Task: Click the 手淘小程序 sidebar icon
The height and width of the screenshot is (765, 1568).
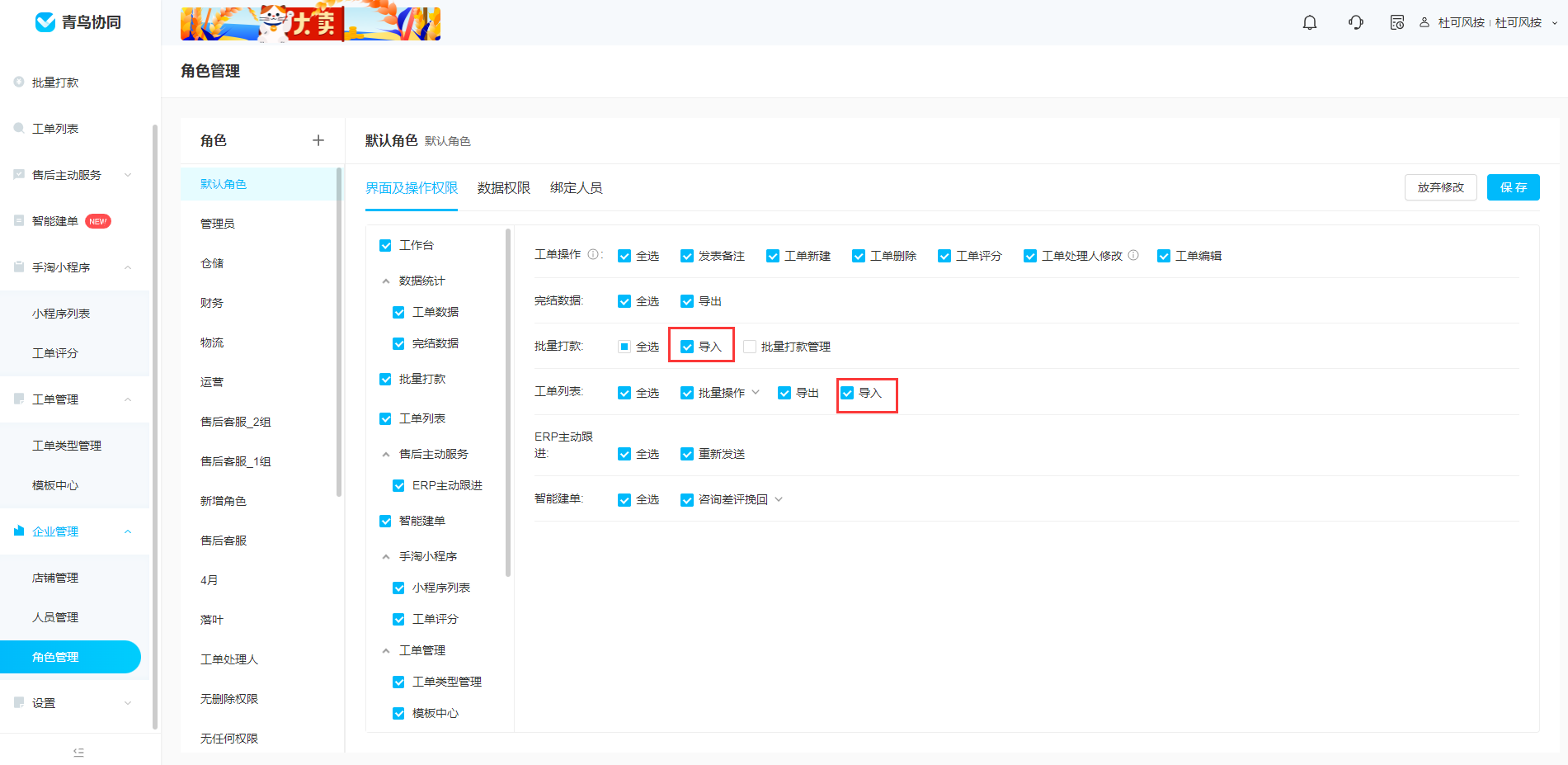Action: 19,267
